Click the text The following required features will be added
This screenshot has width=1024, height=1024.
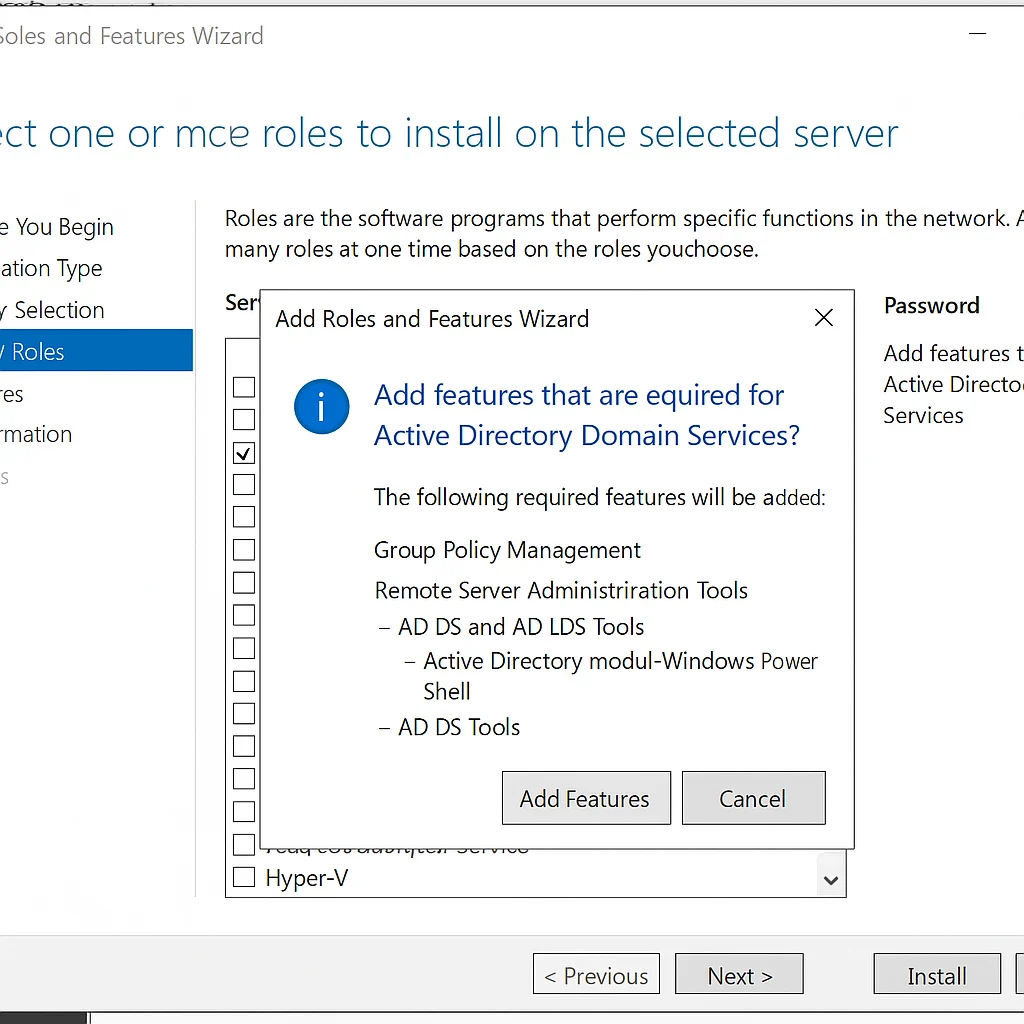point(600,498)
